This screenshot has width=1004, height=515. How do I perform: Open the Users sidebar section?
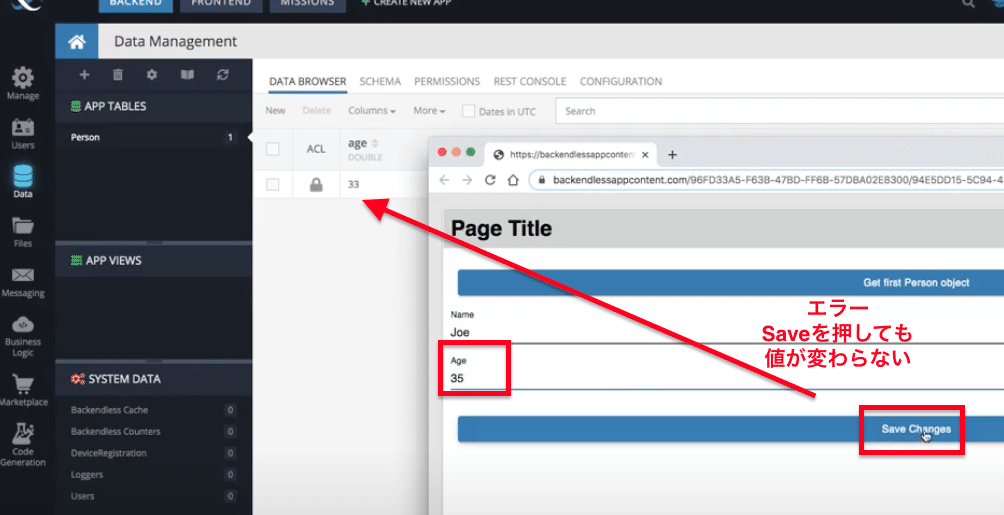[x=22, y=134]
